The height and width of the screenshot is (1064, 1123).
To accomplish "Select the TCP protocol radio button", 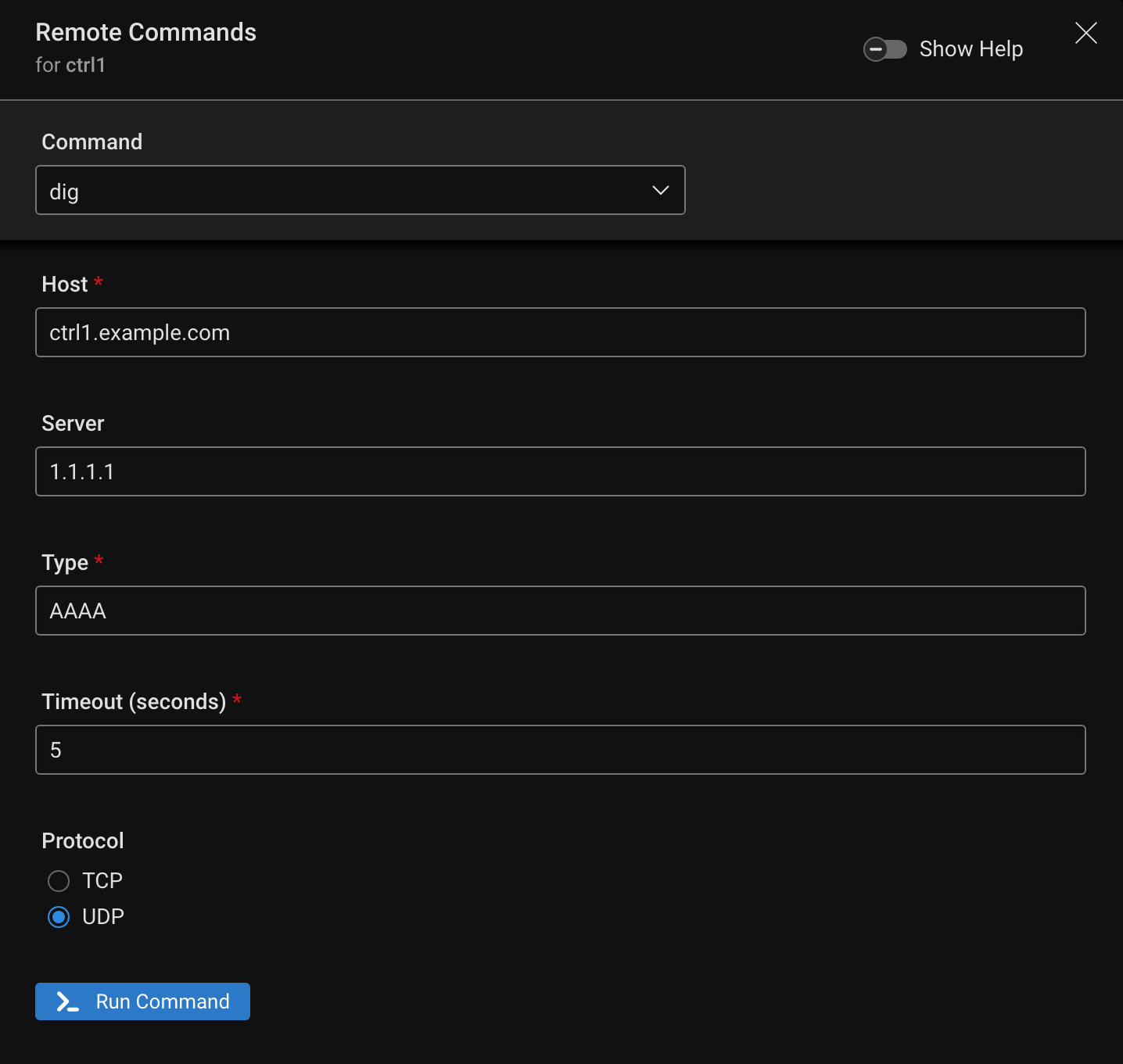I will pyautogui.click(x=58, y=880).
